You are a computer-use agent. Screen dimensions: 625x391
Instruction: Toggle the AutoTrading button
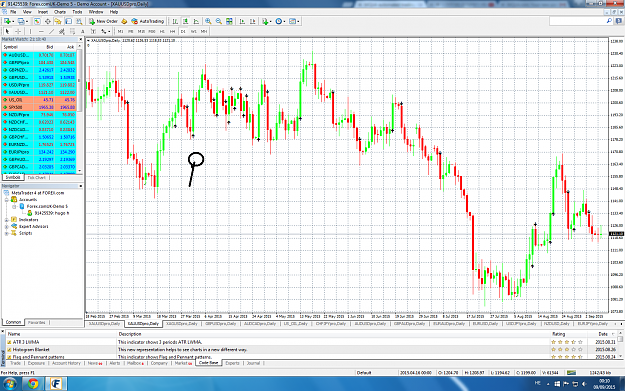click(x=147, y=21)
